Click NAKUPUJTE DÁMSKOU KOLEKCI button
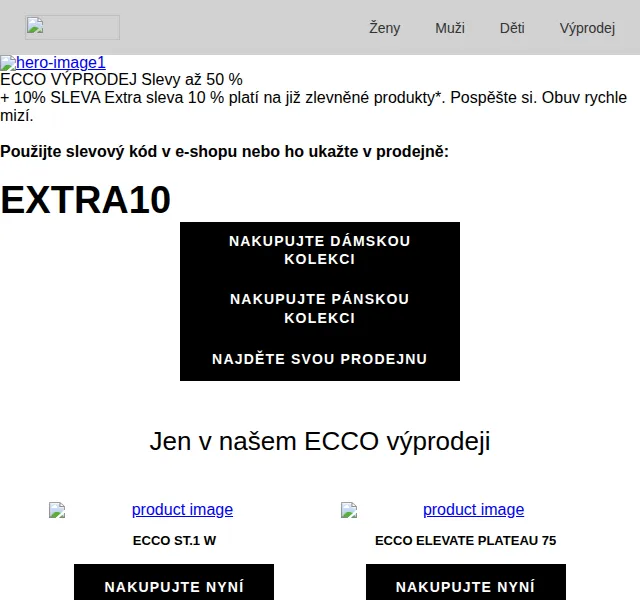 (x=320, y=250)
